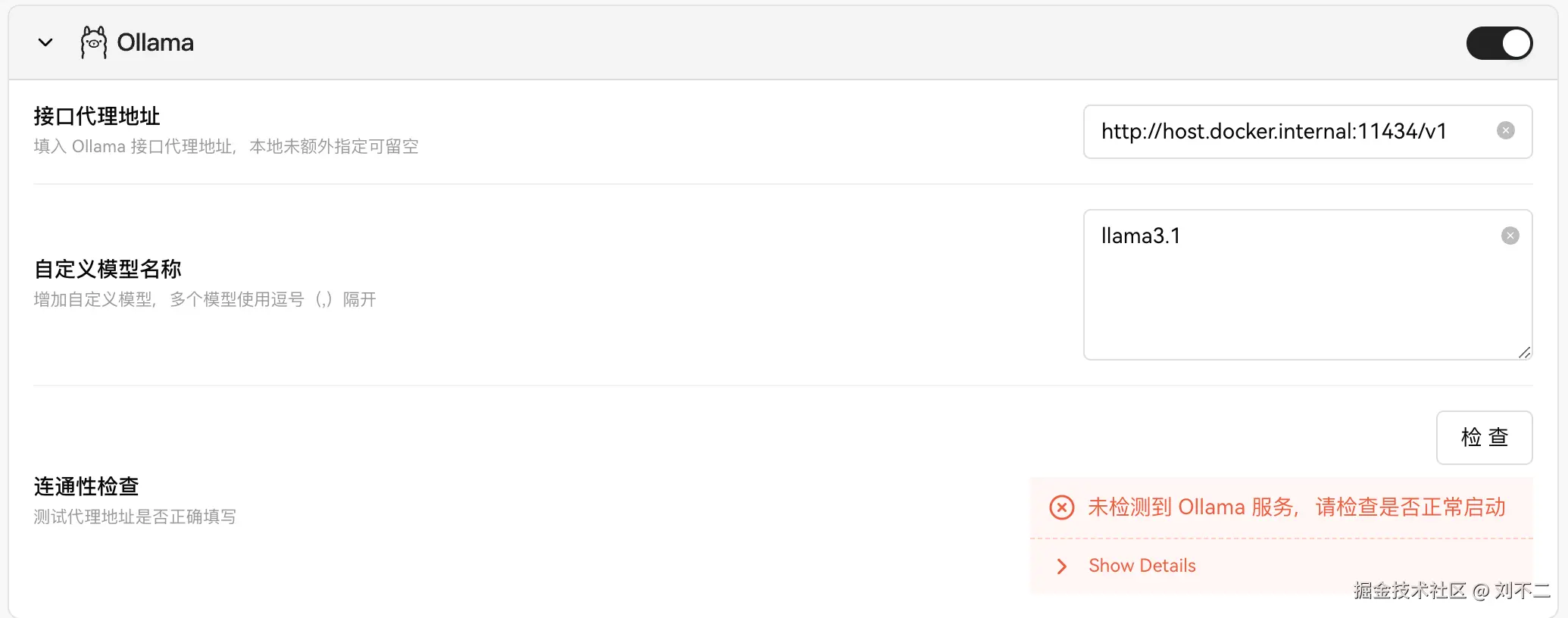Click the 自定义模型名称 setting label
Screen dimensions: 1568x618
(108, 269)
